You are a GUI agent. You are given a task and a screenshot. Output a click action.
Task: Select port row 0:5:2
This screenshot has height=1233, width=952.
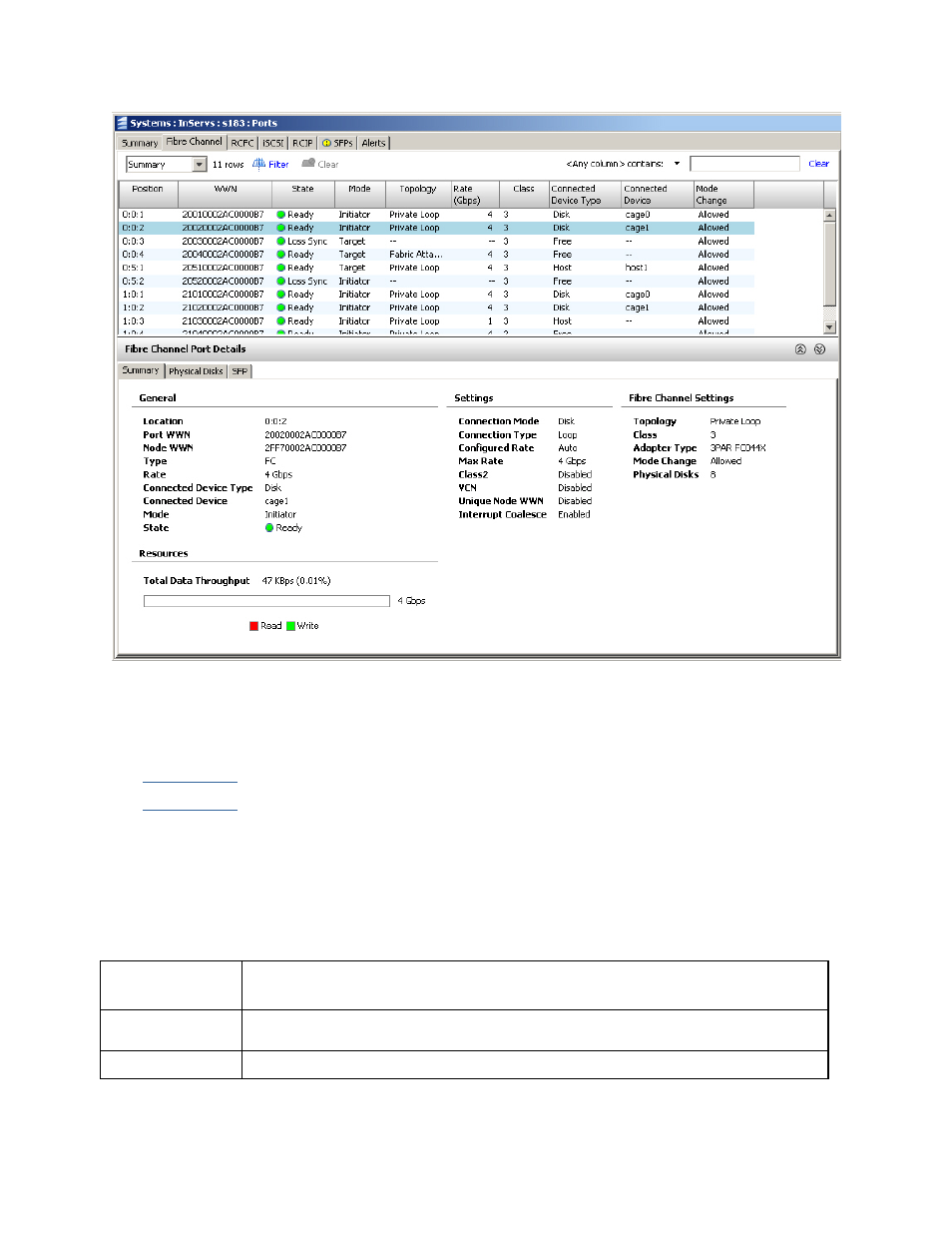[x=436, y=282]
